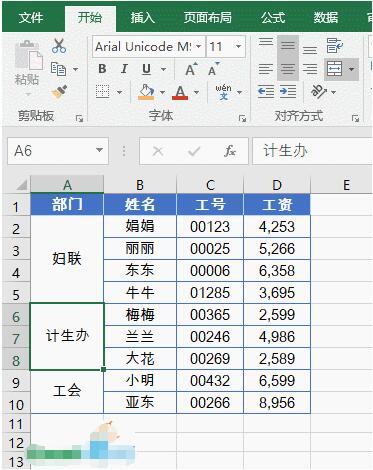Screen dimensions: 373x470
Task: Open the Paste options dropdown arrow
Action: [x=28, y=94]
